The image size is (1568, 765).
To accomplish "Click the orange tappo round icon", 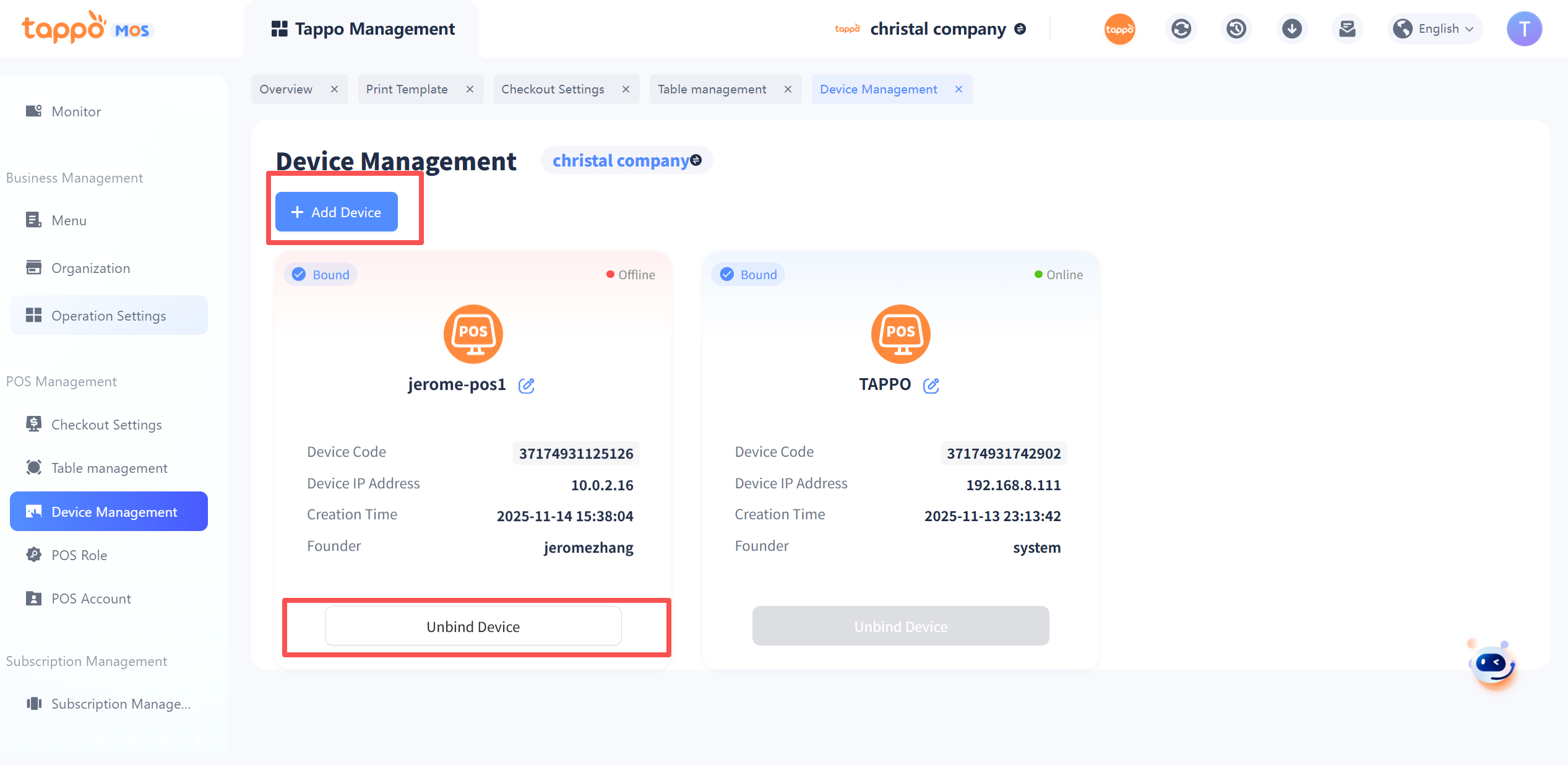I will coord(1119,29).
